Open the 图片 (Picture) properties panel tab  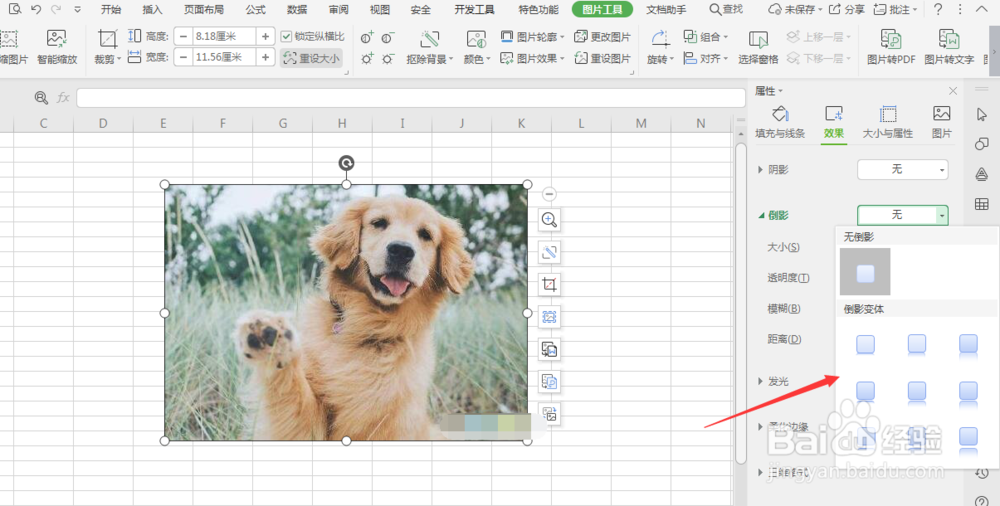click(x=941, y=122)
